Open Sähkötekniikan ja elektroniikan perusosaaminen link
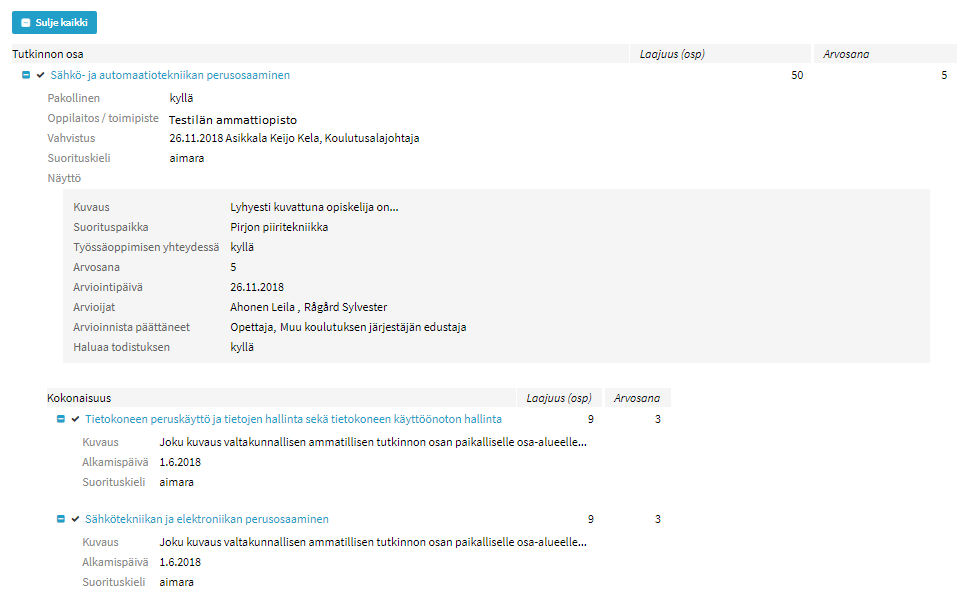The width and height of the screenshot is (958, 602). tap(207, 519)
